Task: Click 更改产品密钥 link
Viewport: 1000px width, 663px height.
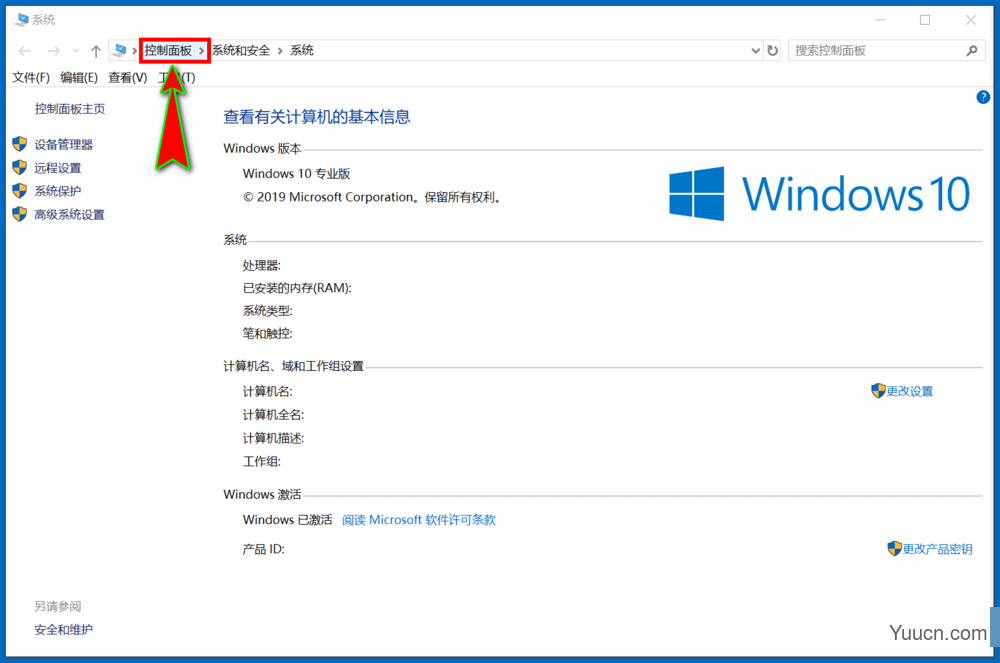Action: [x=938, y=549]
